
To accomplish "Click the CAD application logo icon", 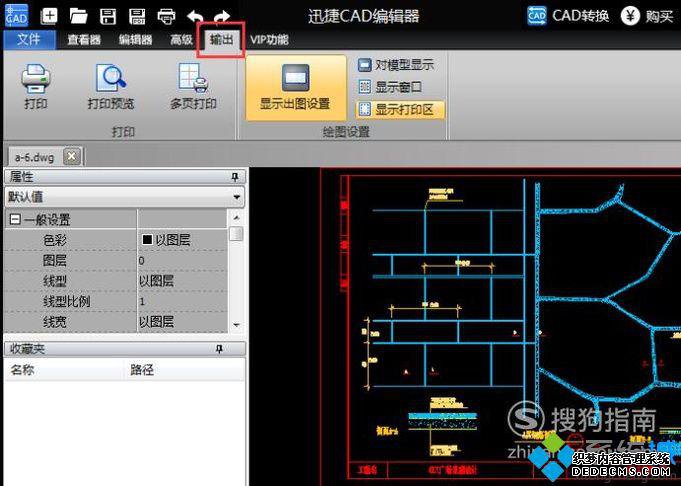I will tap(17, 16).
